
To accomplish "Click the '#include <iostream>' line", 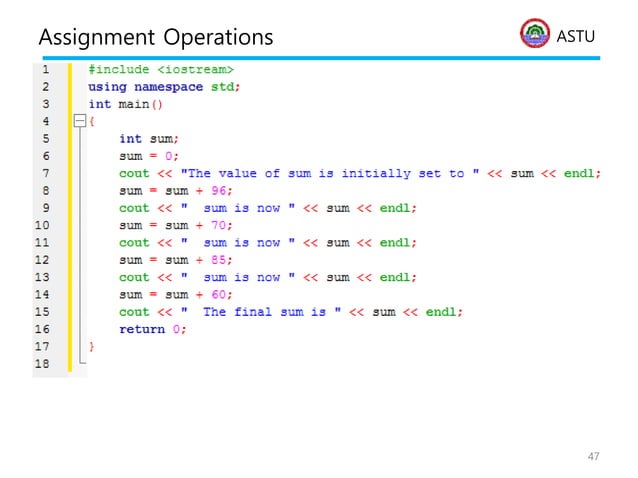I will pyautogui.click(x=161, y=70).
